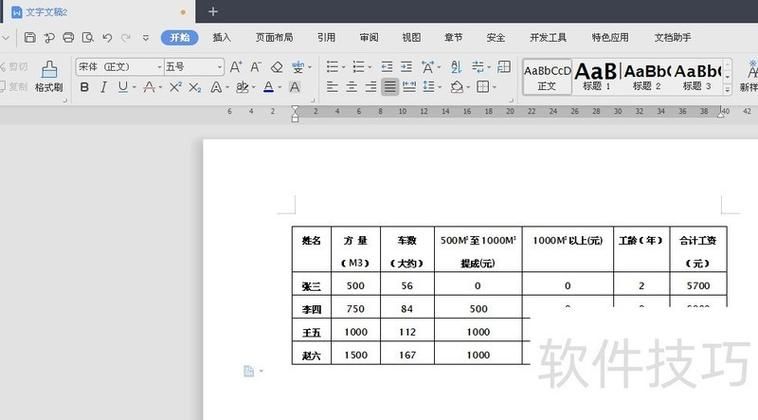Screen dimensions: 758x420
Task: Open the paragraph shading fill dropdown
Action: tap(468, 87)
